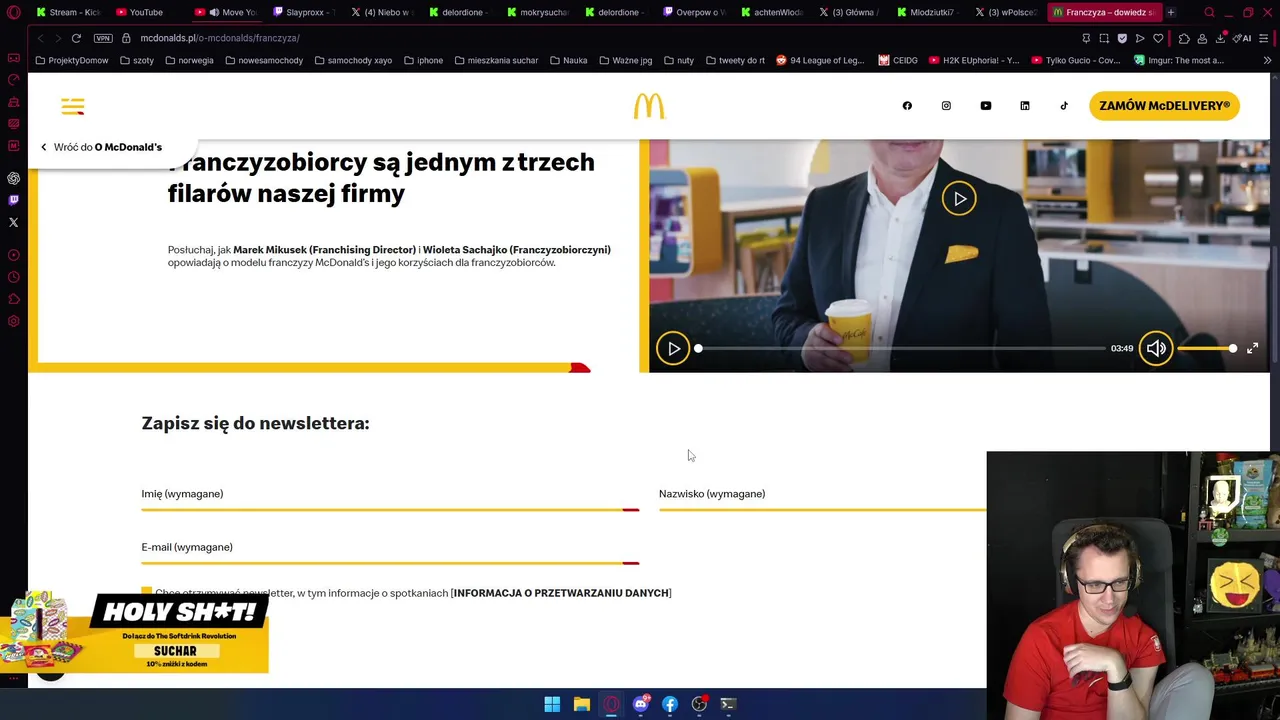1280x720 pixels.
Task: Open Opera sidebar settings gear
Action: 13,321
